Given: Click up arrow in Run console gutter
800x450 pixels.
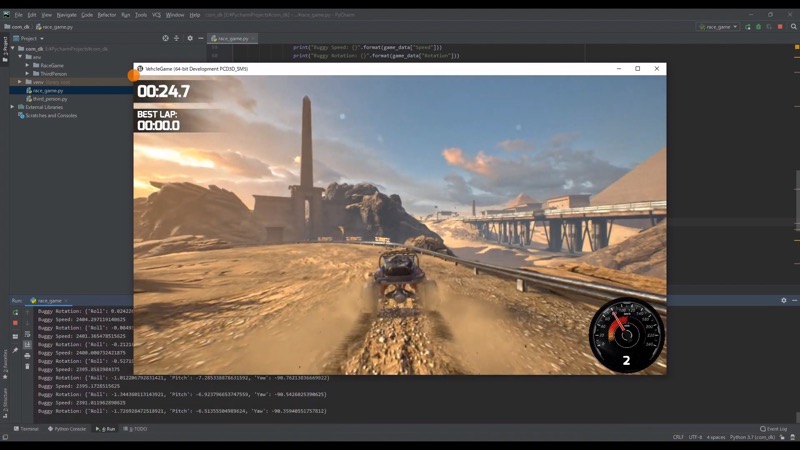Looking at the screenshot, I should (28, 312).
